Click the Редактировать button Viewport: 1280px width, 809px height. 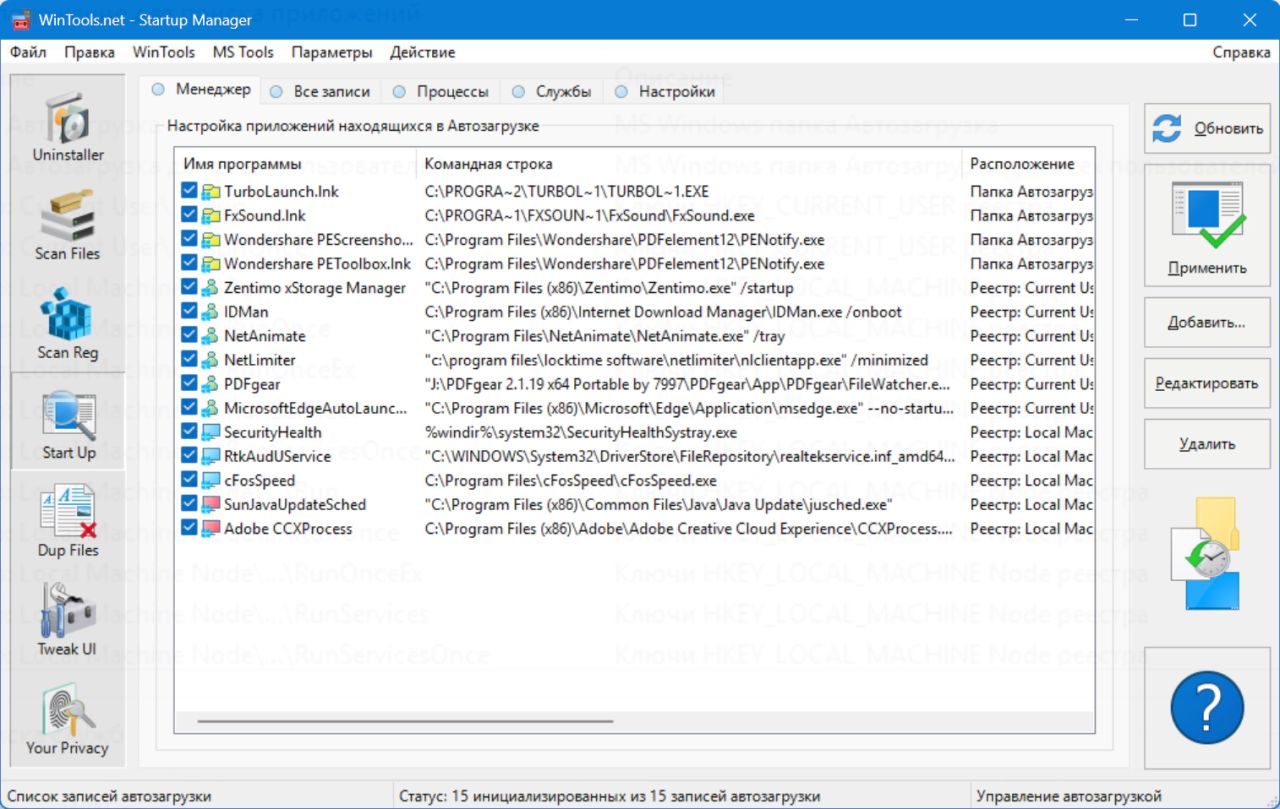tap(1207, 384)
